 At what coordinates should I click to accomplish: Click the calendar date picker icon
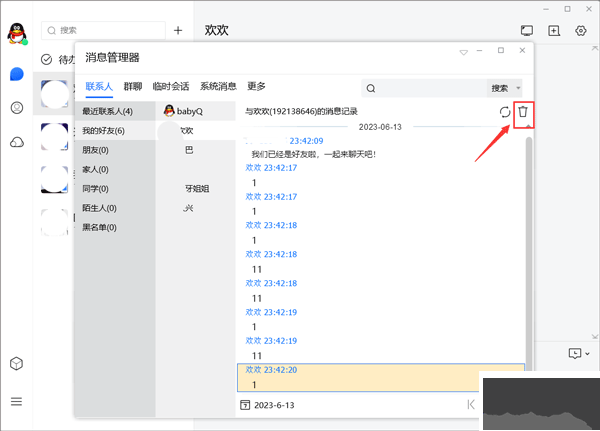point(245,405)
